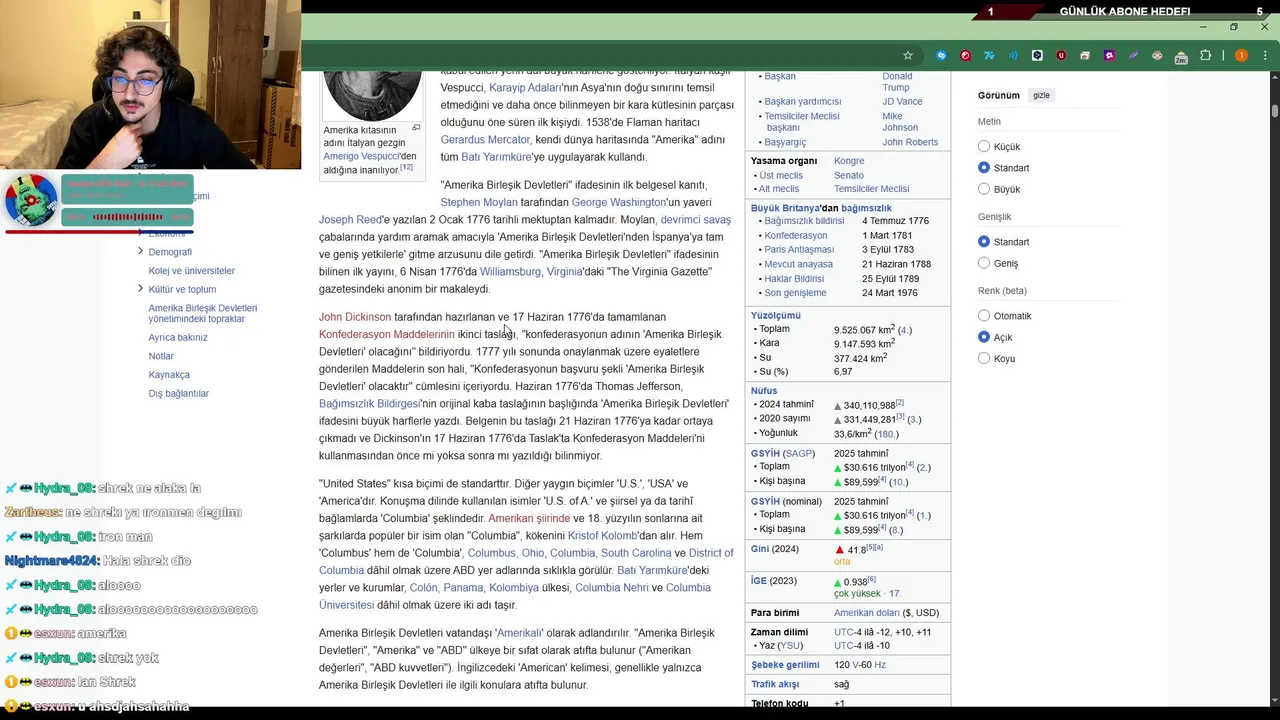Open the stacked-windows extension icon
Viewport: 1280px width, 720px height.
click(x=1085, y=56)
